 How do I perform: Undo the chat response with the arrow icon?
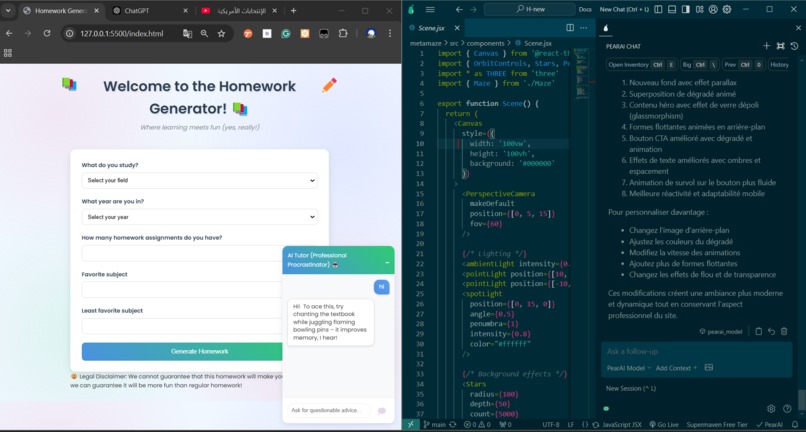point(771,332)
